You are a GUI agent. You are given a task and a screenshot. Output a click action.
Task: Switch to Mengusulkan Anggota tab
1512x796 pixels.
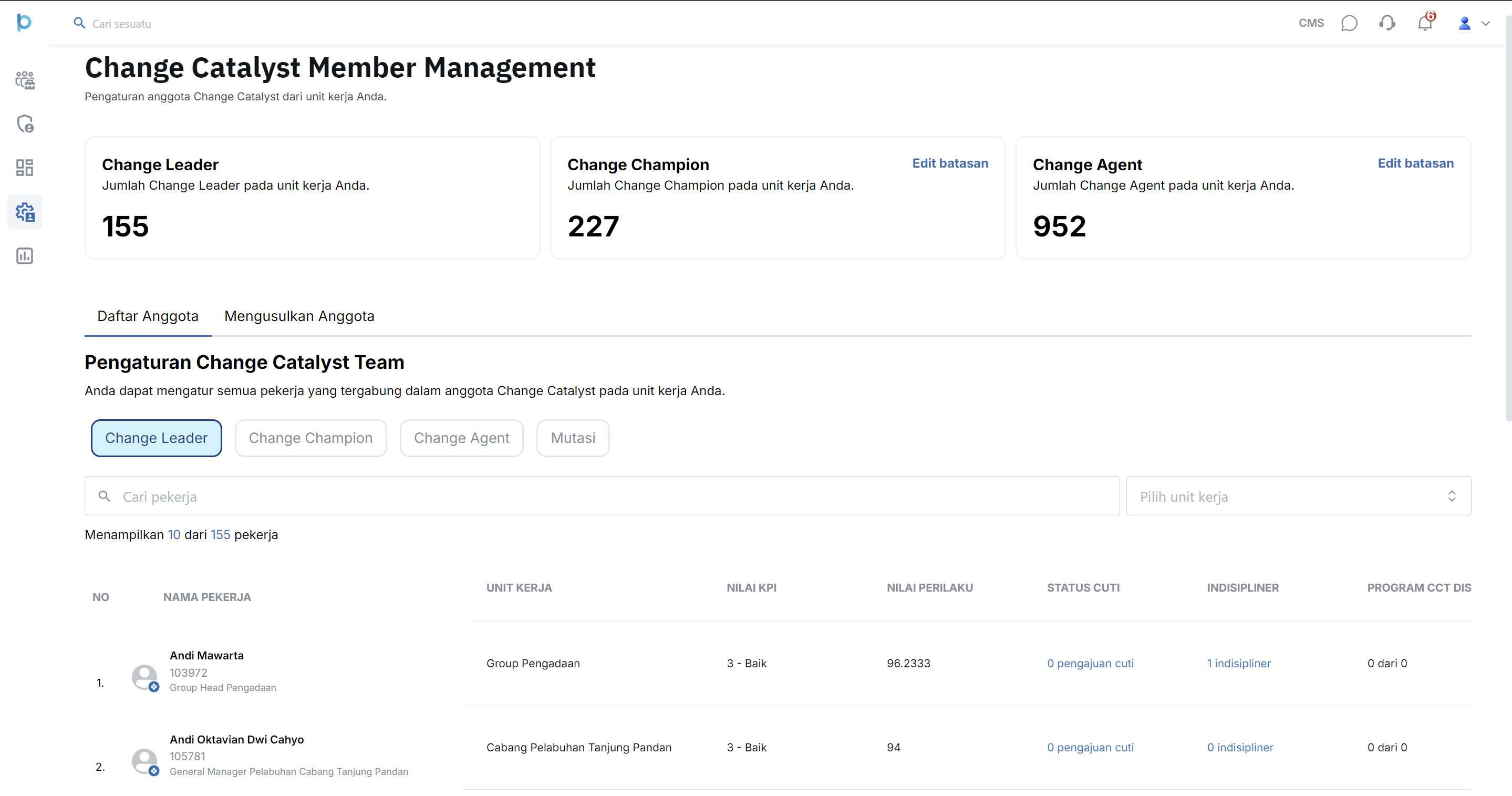pyautogui.click(x=299, y=316)
